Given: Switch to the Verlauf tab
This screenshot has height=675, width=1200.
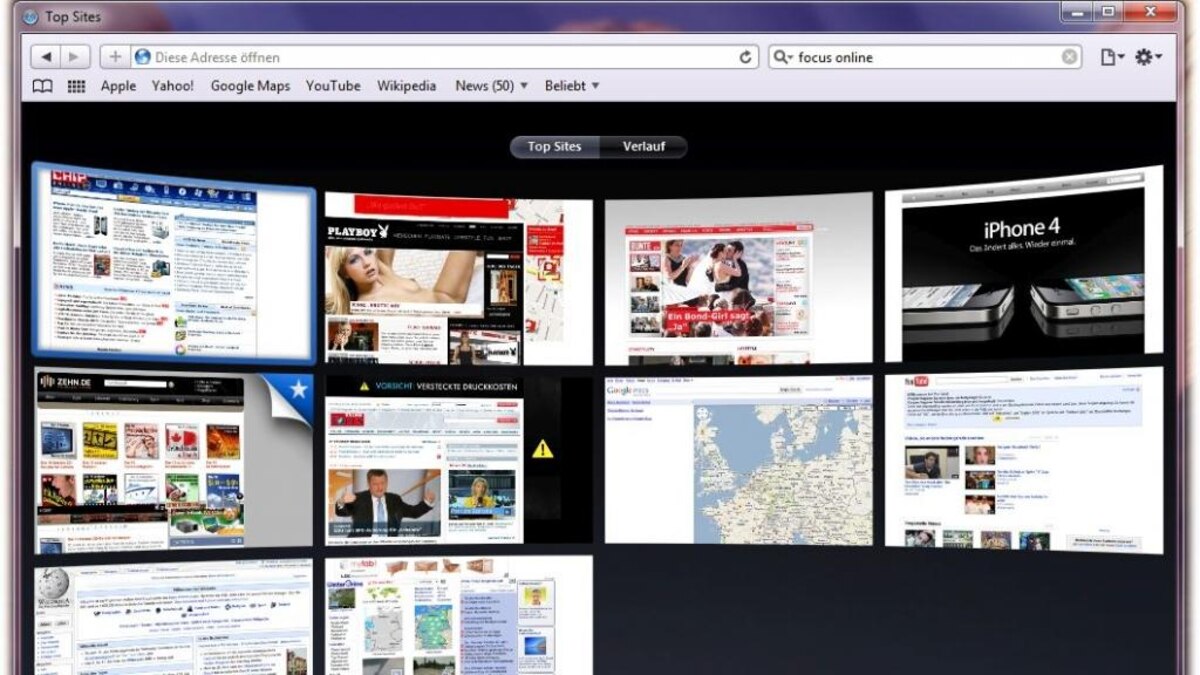Looking at the screenshot, I should pyautogui.click(x=644, y=147).
